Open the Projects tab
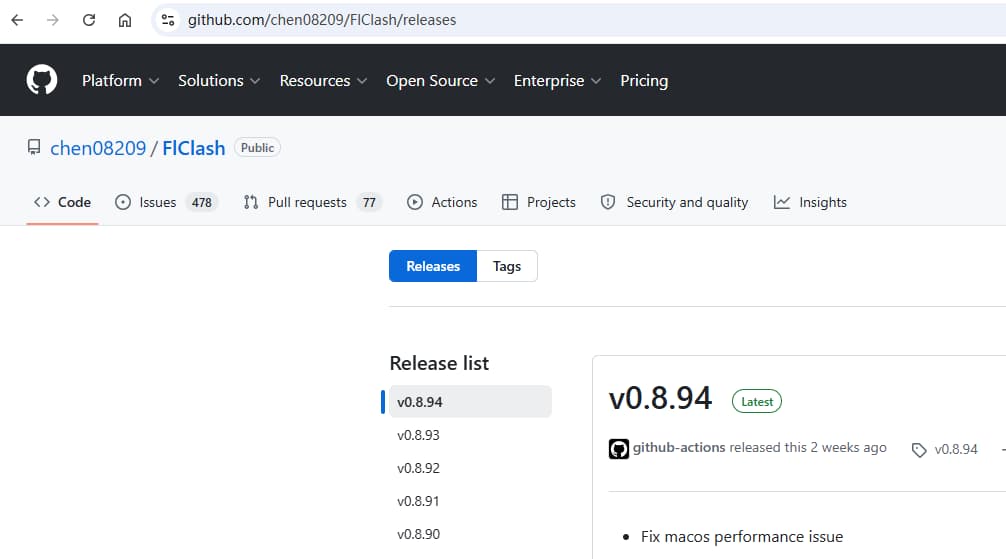Image resolution: width=1006 pixels, height=559 pixels. [x=538, y=202]
